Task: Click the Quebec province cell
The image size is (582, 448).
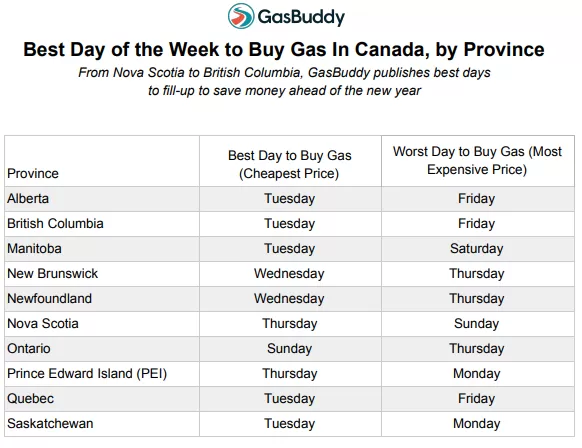Action: [x=102, y=399]
